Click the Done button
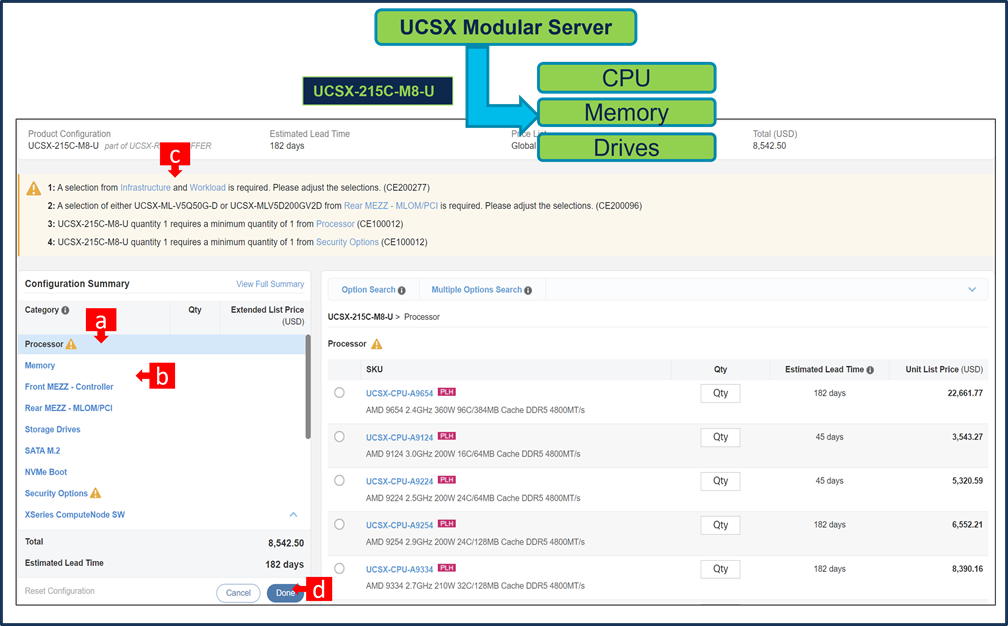This screenshot has height=626, width=1008. coord(285,593)
